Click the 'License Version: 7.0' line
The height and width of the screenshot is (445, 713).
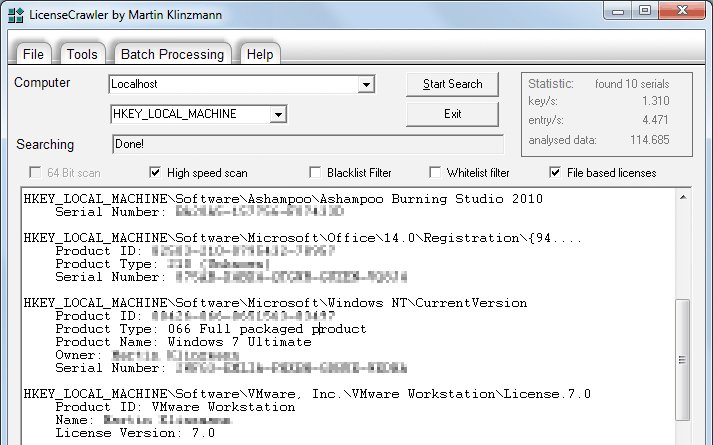click(136, 433)
